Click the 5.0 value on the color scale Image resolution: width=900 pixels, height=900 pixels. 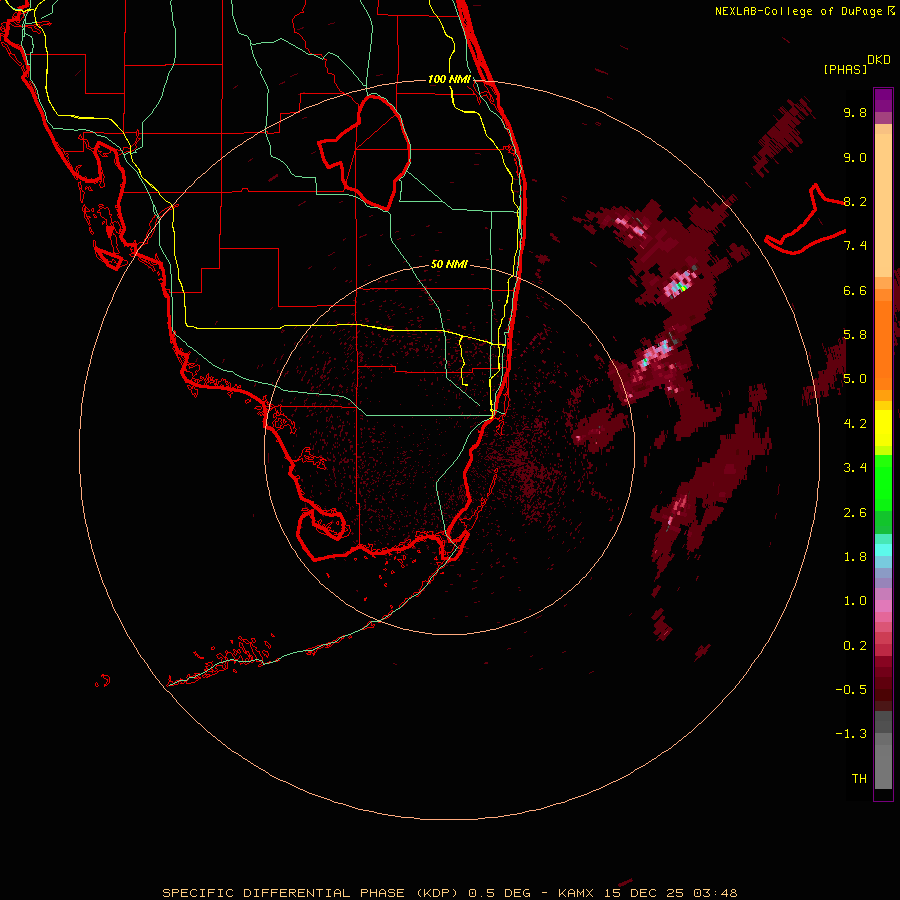coord(855,379)
